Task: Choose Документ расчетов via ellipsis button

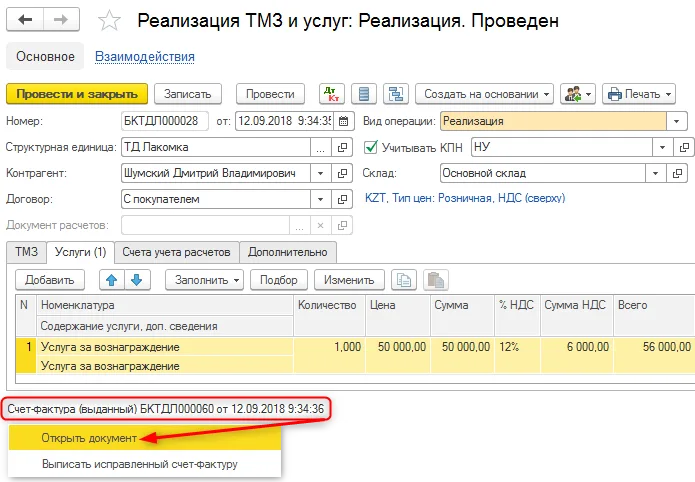Action: click(x=300, y=226)
